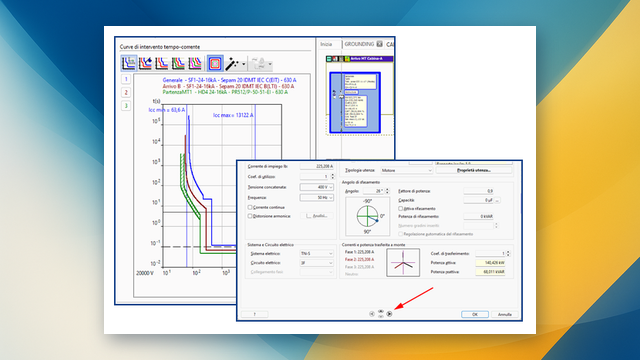Click the Fattore di potenza field
Image resolution: width=640 pixels, height=360 pixels.
click(x=478, y=191)
